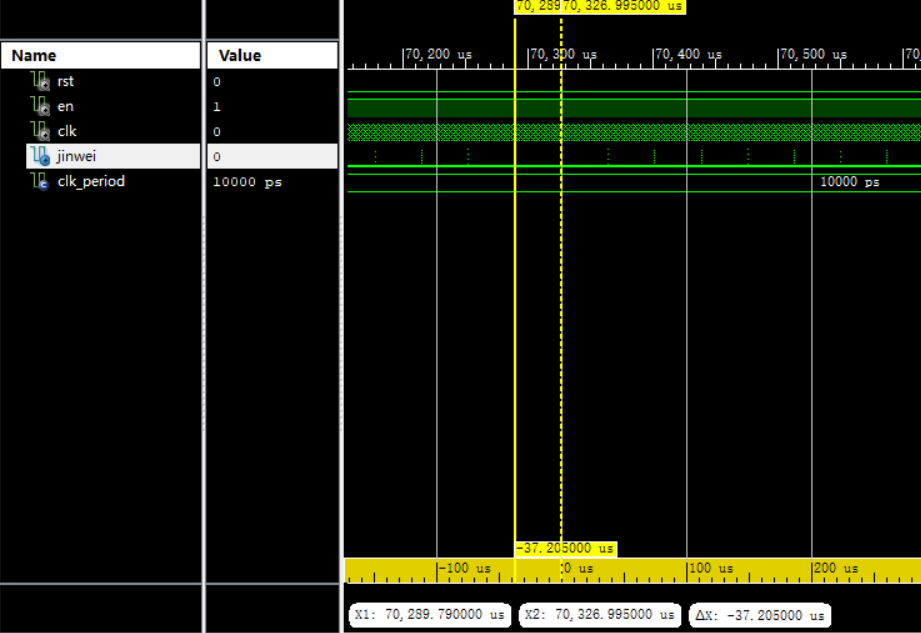
Task: Click the 70,400 us ruler tick
Action: (x=688, y=55)
